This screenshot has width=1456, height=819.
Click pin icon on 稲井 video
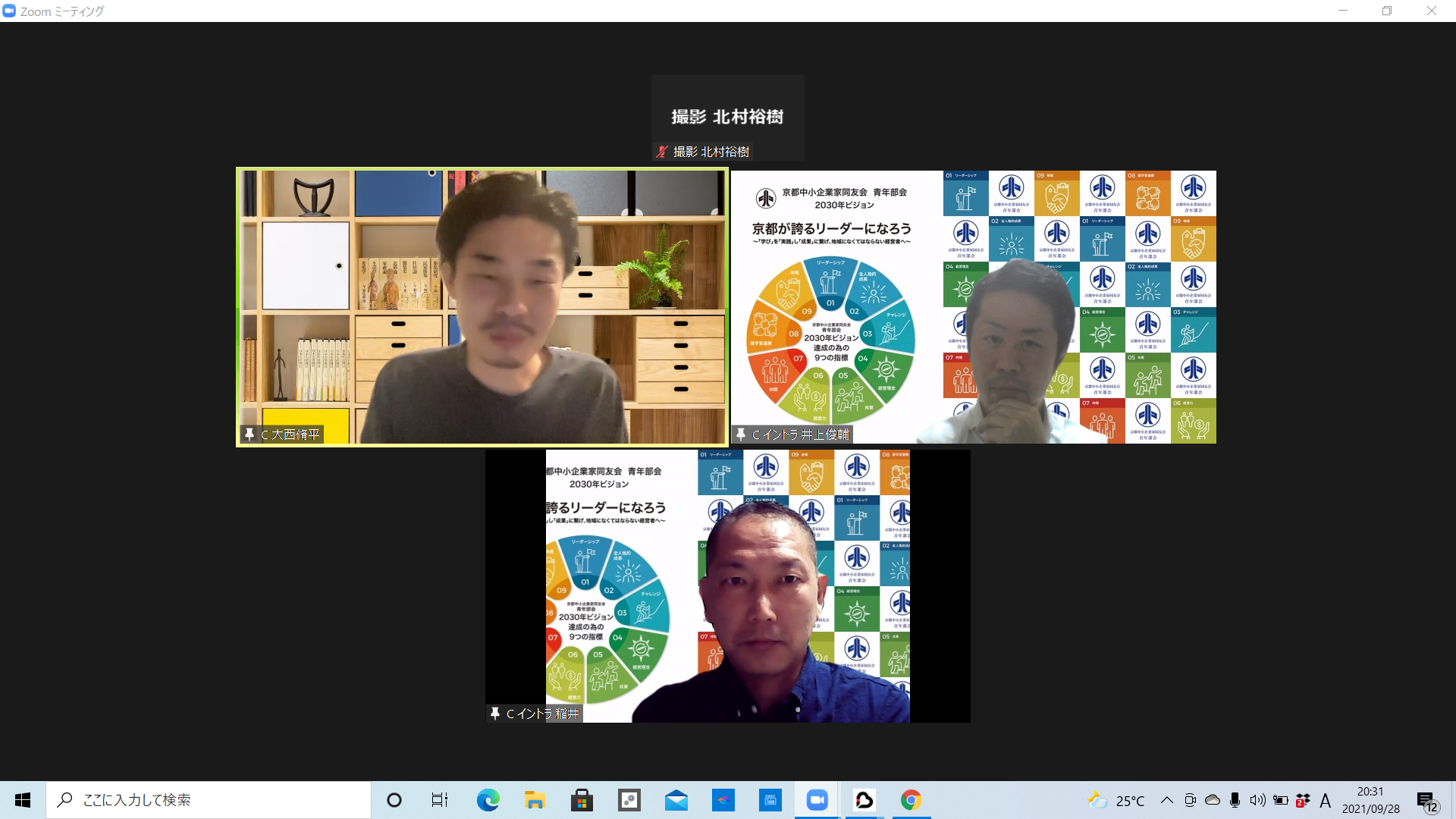(x=495, y=714)
